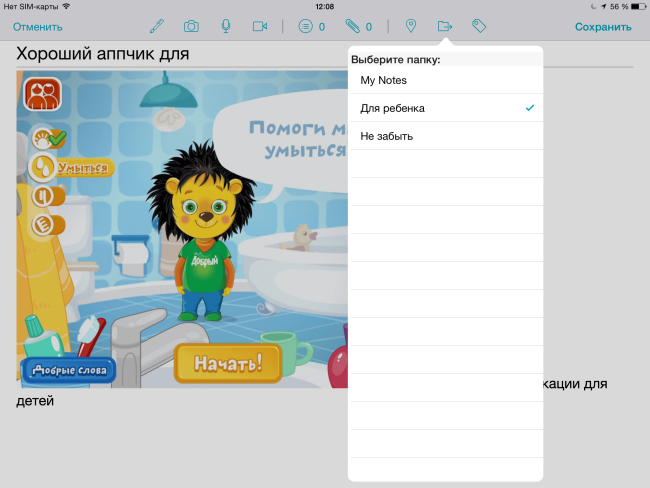The width and height of the screenshot is (650, 488).
Task: Tap the Выберите папку: header
Action: [x=395, y=59]
